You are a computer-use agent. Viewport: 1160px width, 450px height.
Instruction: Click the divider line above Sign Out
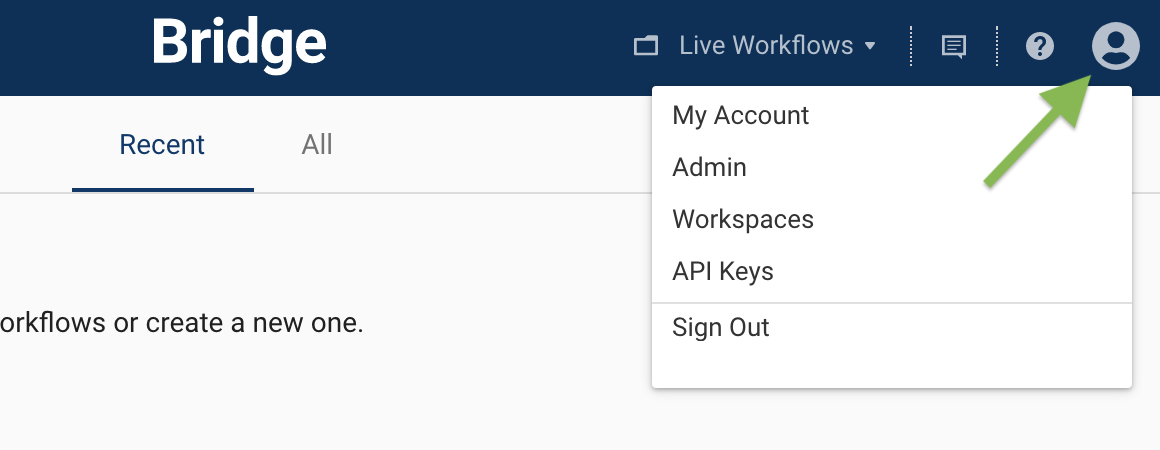[890, 302]
